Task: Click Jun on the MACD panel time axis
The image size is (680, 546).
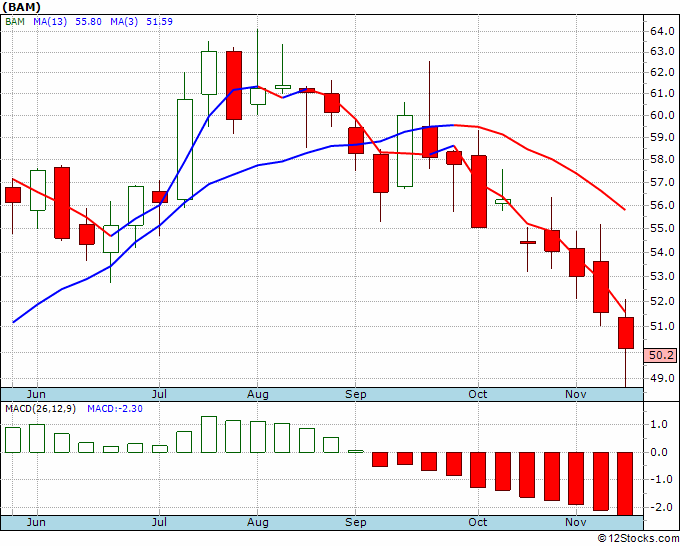Action: 36,522
